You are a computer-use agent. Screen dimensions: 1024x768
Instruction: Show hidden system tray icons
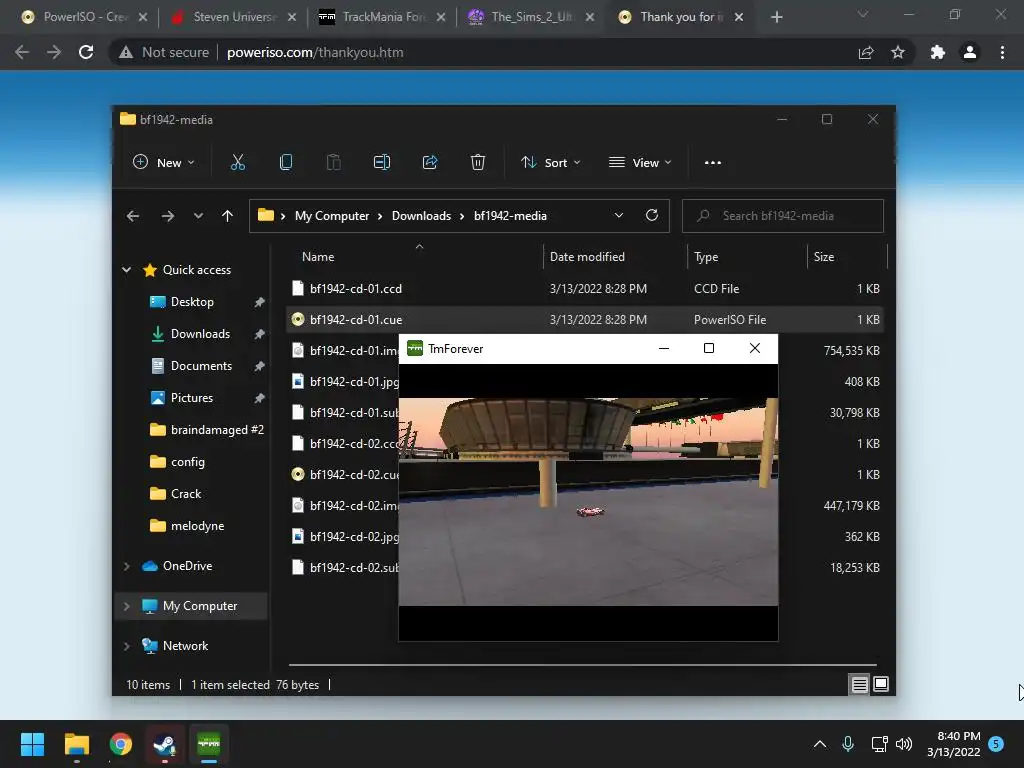click(x=820, y=744)
